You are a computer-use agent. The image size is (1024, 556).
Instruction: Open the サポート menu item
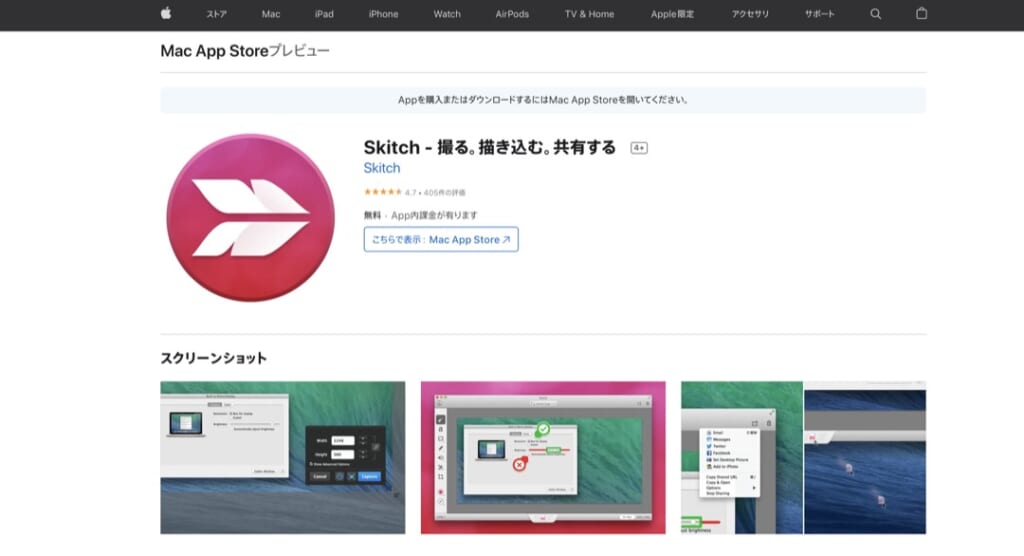pyautogui.click(x=820, y=14)
